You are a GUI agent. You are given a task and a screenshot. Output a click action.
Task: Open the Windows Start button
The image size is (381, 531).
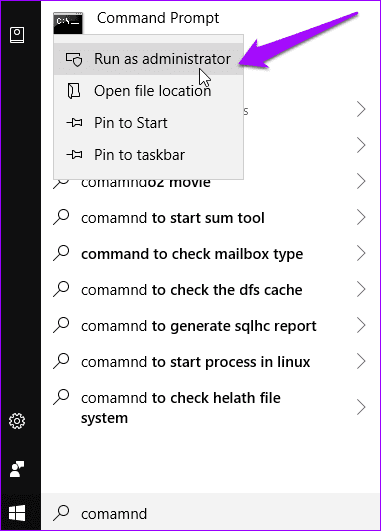tap(17, 513)
